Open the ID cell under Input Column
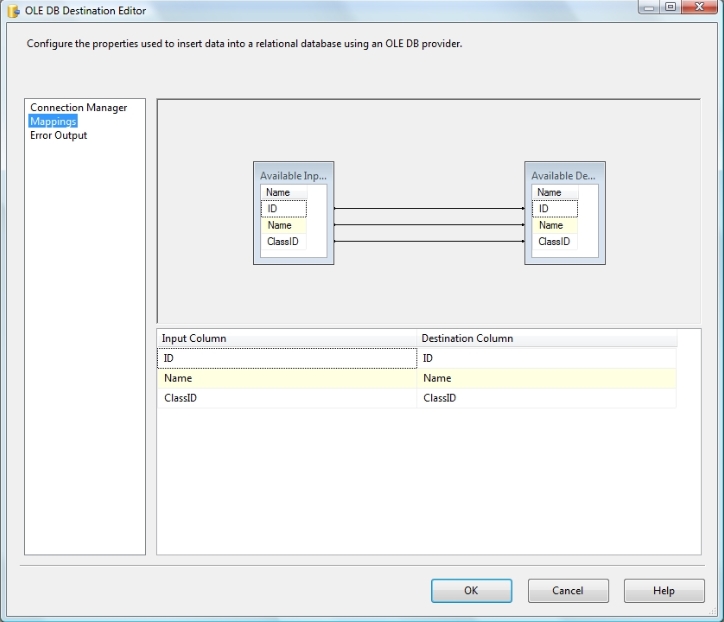 [287, 358]
